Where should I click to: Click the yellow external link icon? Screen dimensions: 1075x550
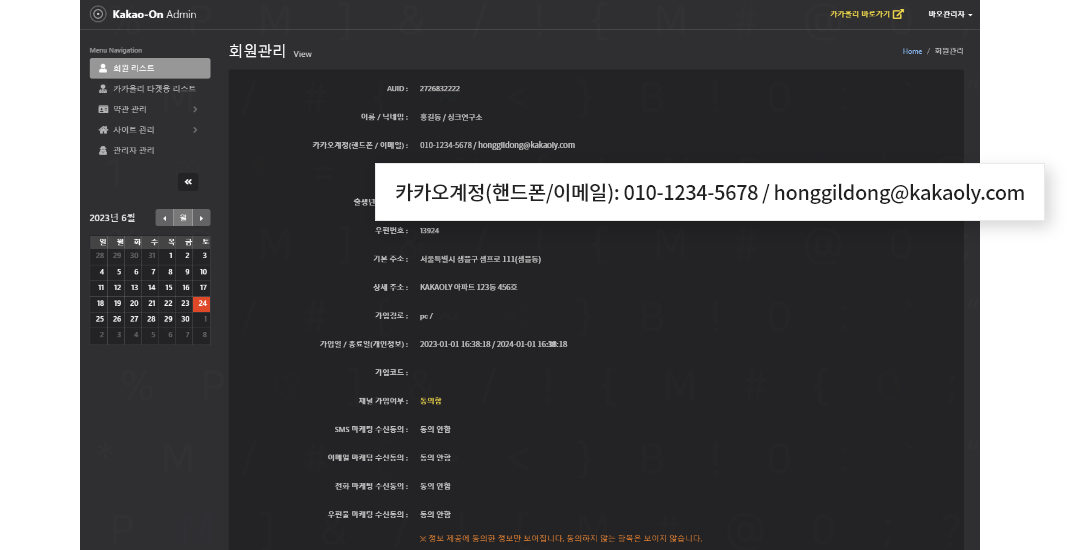898,14
